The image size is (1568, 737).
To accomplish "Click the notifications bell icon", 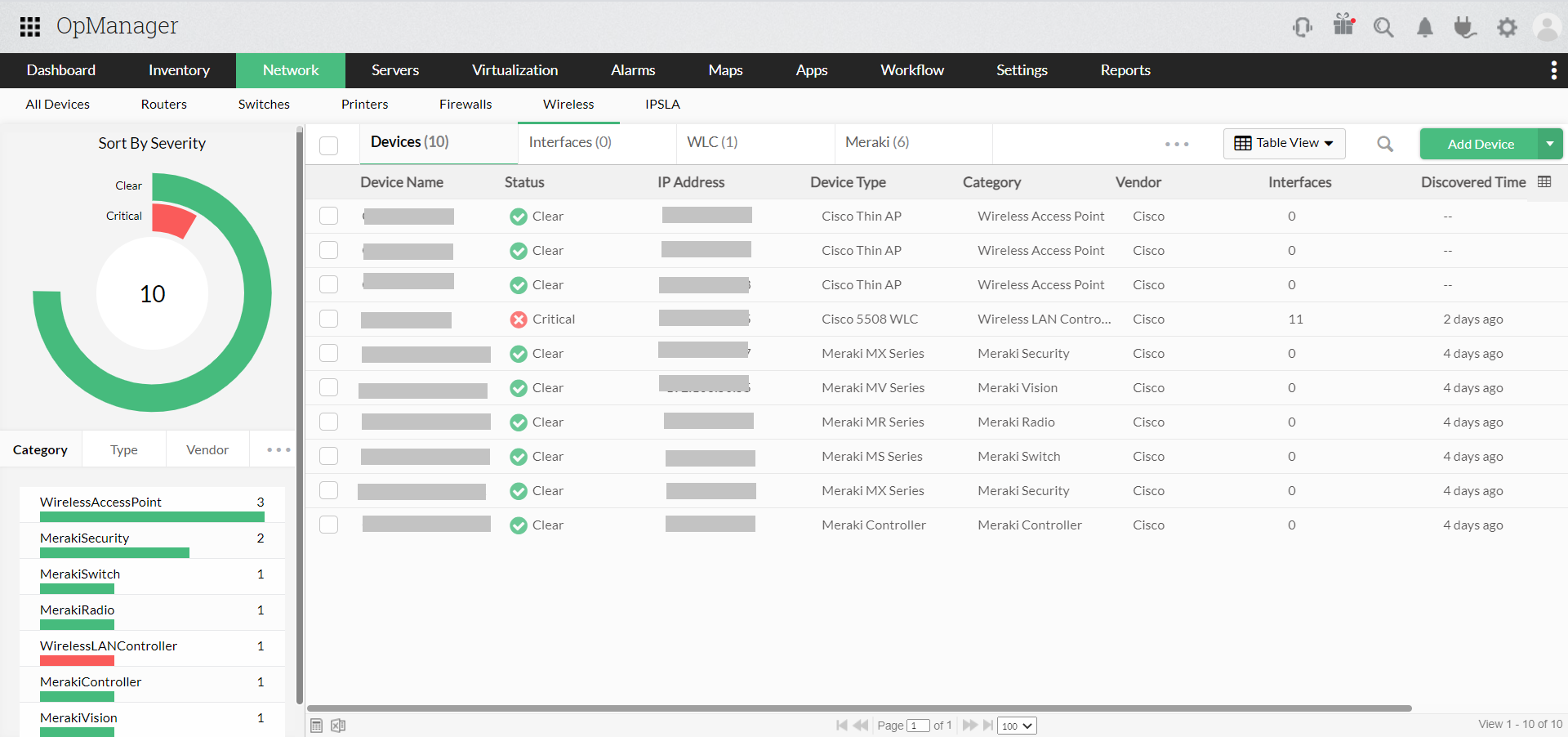I will (x=1424, y=28).
